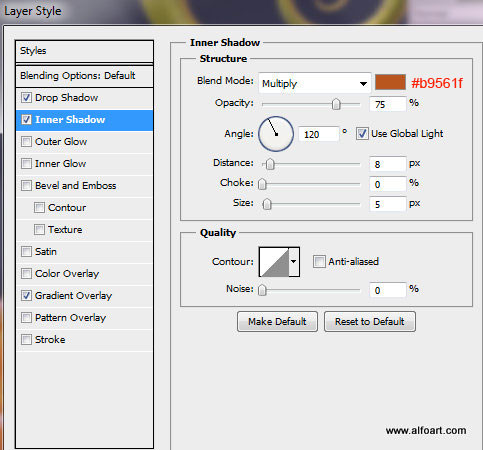Enable the Color Overlay checkbox
The image size is (483, 450).
(26, 274)
